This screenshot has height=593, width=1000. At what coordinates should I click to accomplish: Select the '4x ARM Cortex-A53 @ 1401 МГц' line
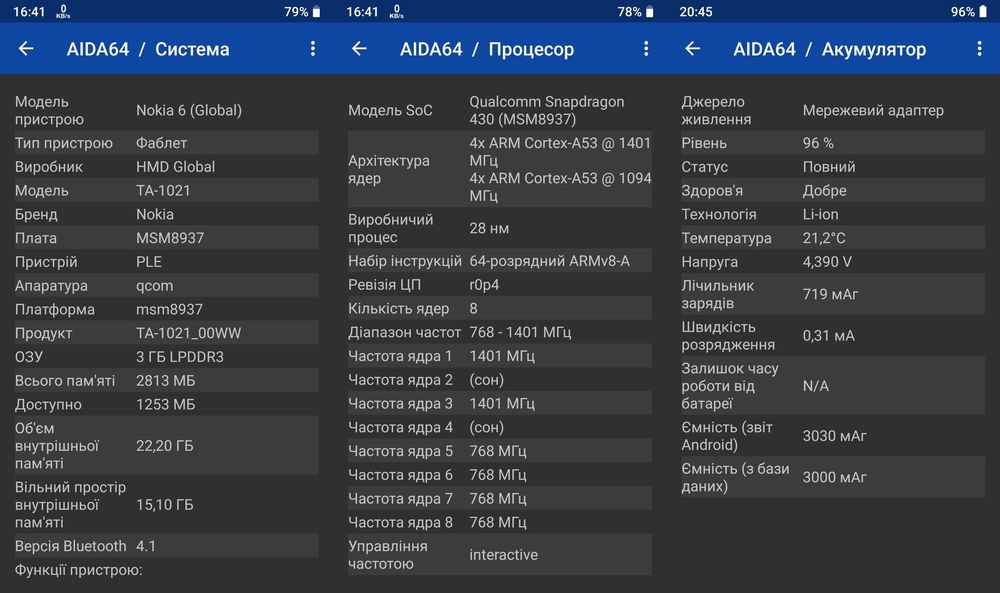click(560, 152)
